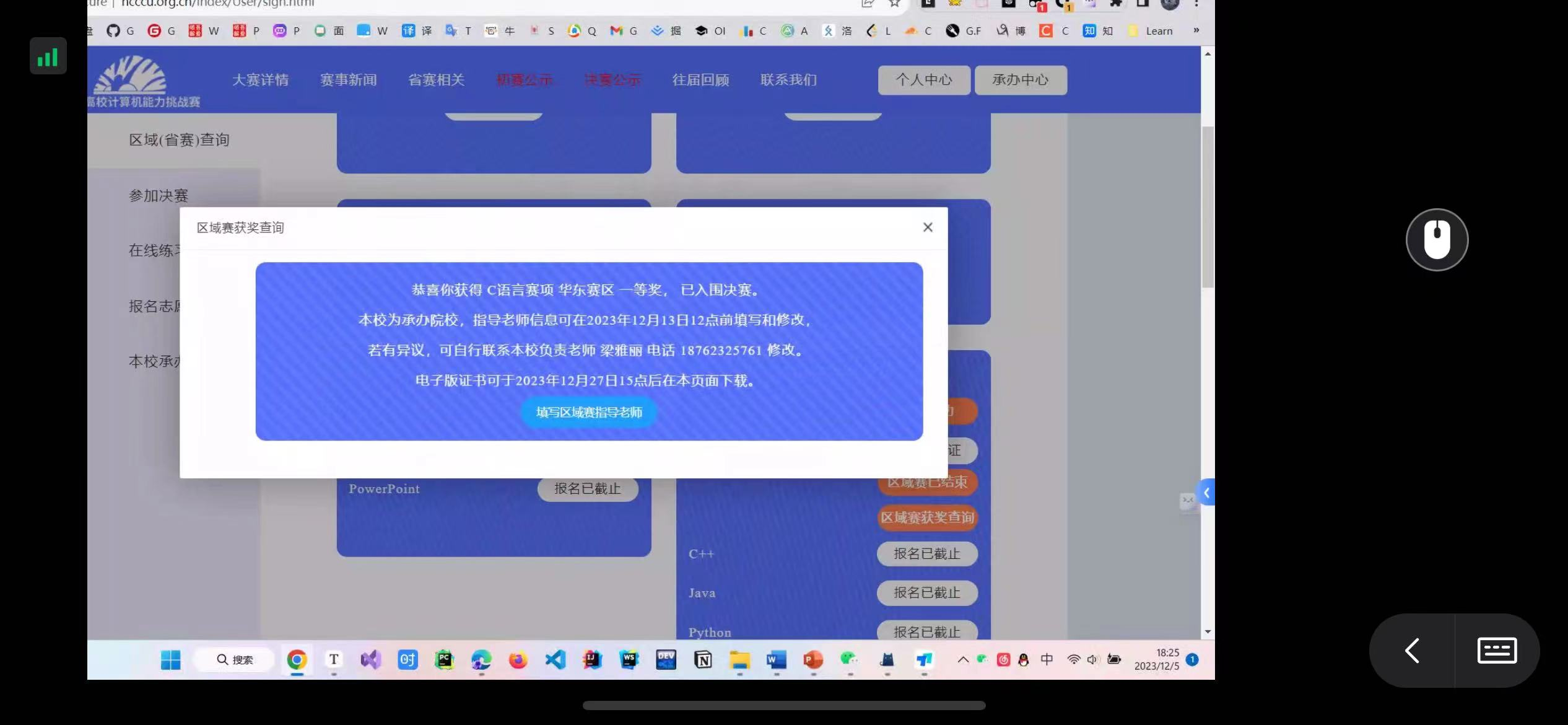Image resolution: width=1568 pixels, height=725 pixels.
Task: Launch Visual Studio Code from taskbar
Action: coord(555,660)
